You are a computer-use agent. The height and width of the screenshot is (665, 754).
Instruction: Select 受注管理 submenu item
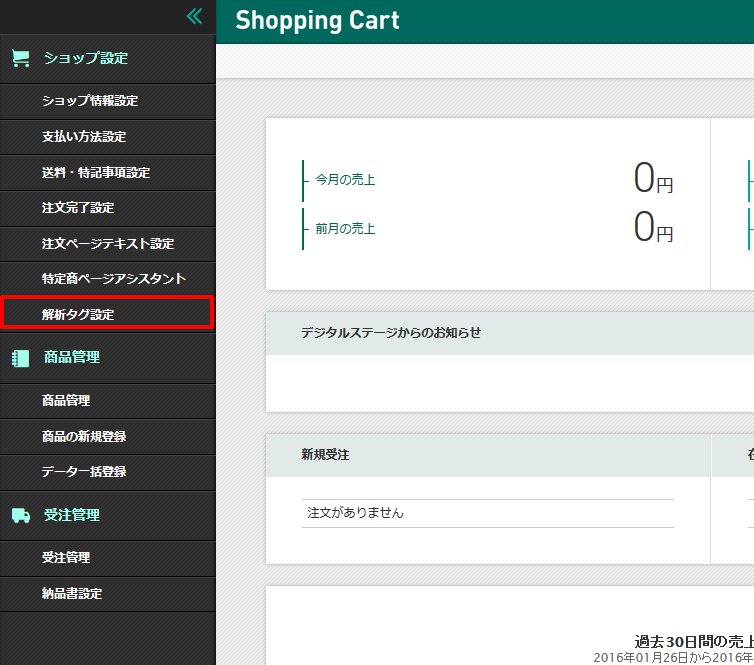tap(107, 558)
